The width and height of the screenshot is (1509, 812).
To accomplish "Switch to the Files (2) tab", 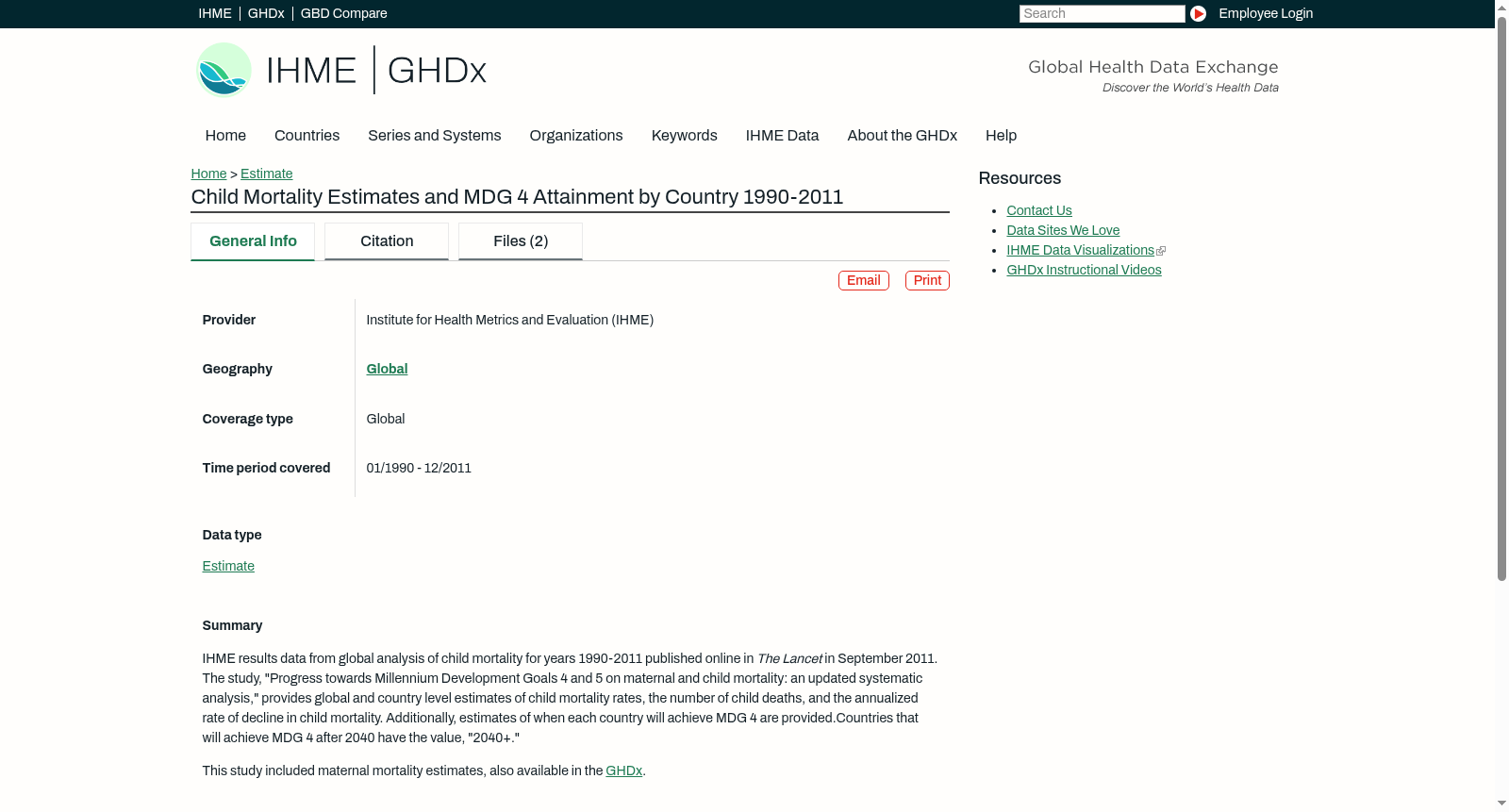I will [x=521, y=241].
